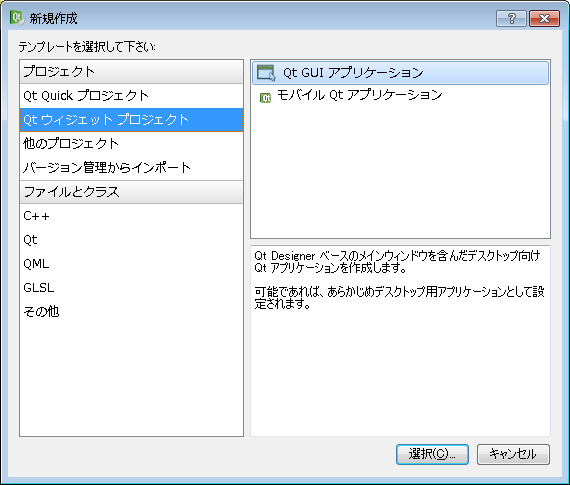This screenshot has height=485, width=570.
Task: Select Qt Quick プロジェクト category
Action: (131, 96)
